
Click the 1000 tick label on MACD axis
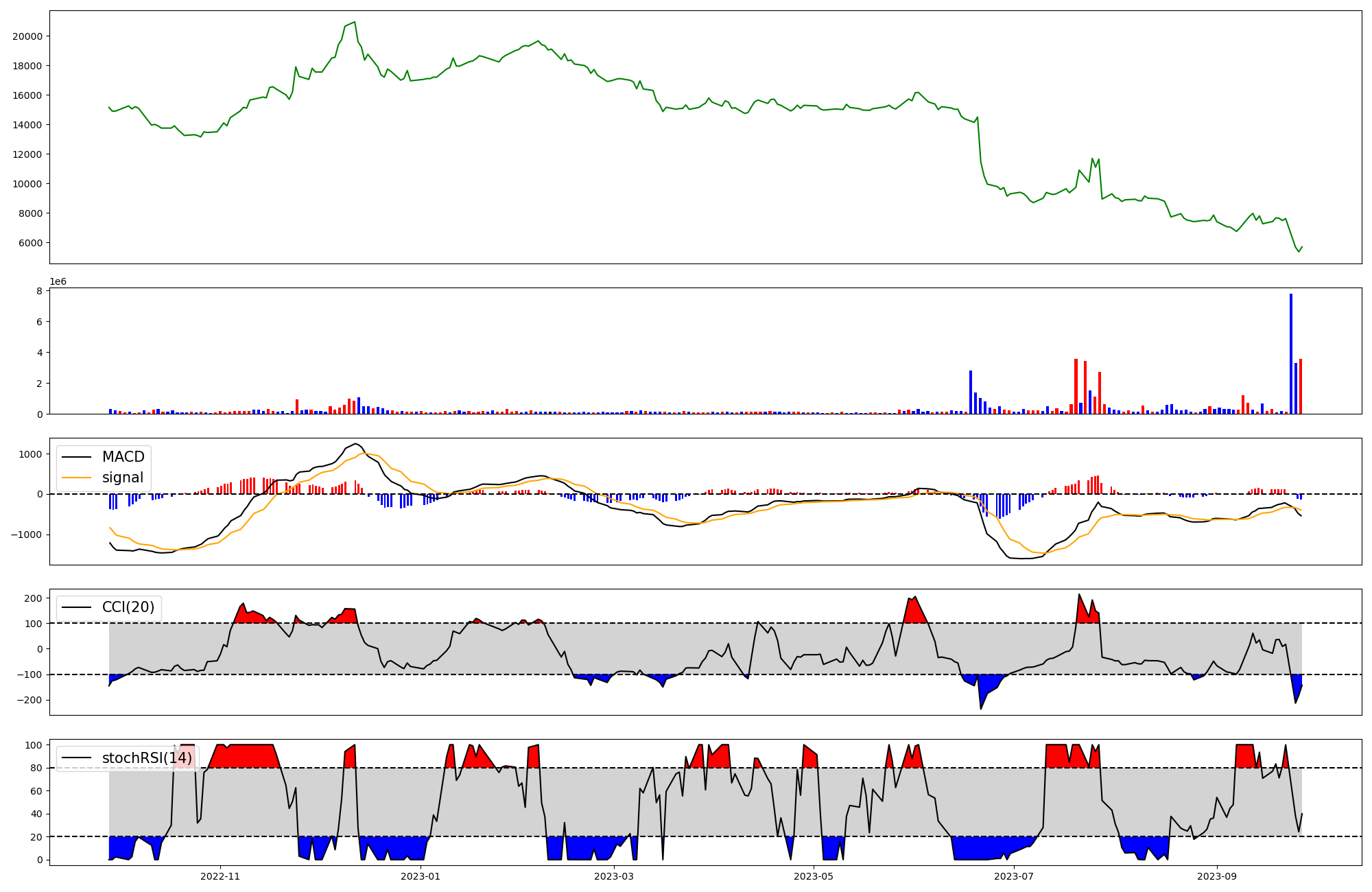(29, 454)
